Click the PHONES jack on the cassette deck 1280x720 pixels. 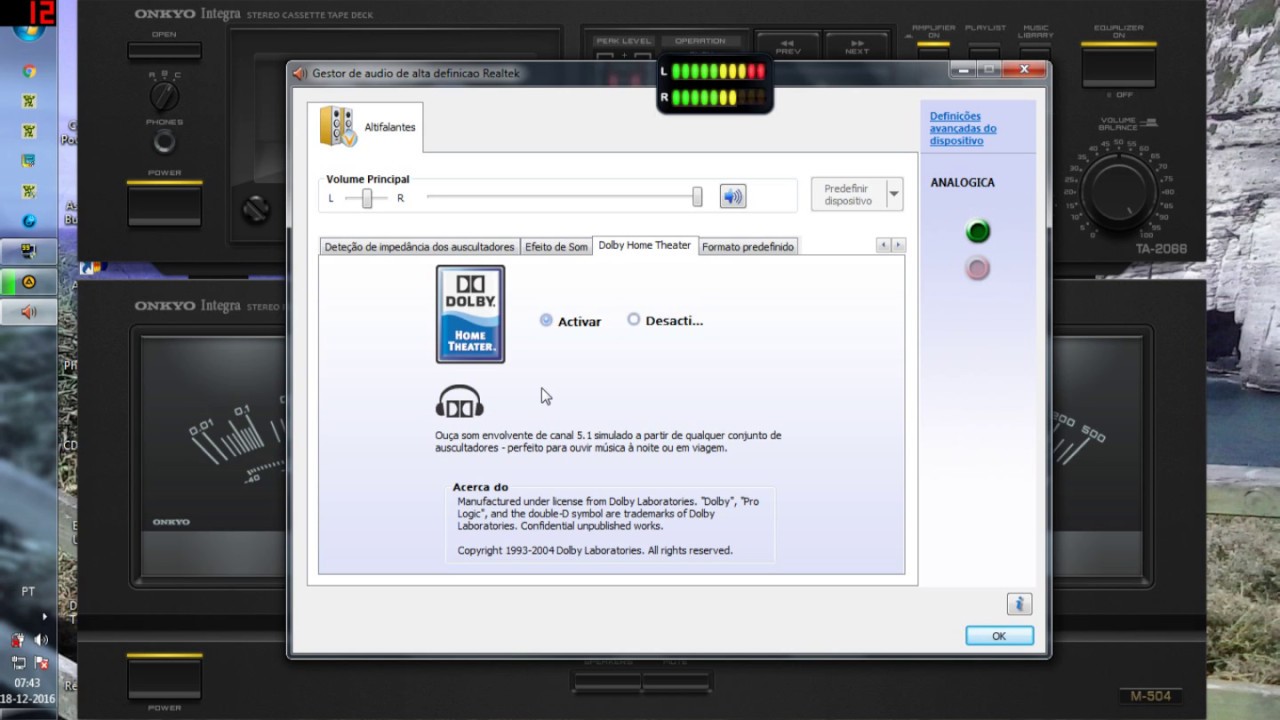click(164, 143)
